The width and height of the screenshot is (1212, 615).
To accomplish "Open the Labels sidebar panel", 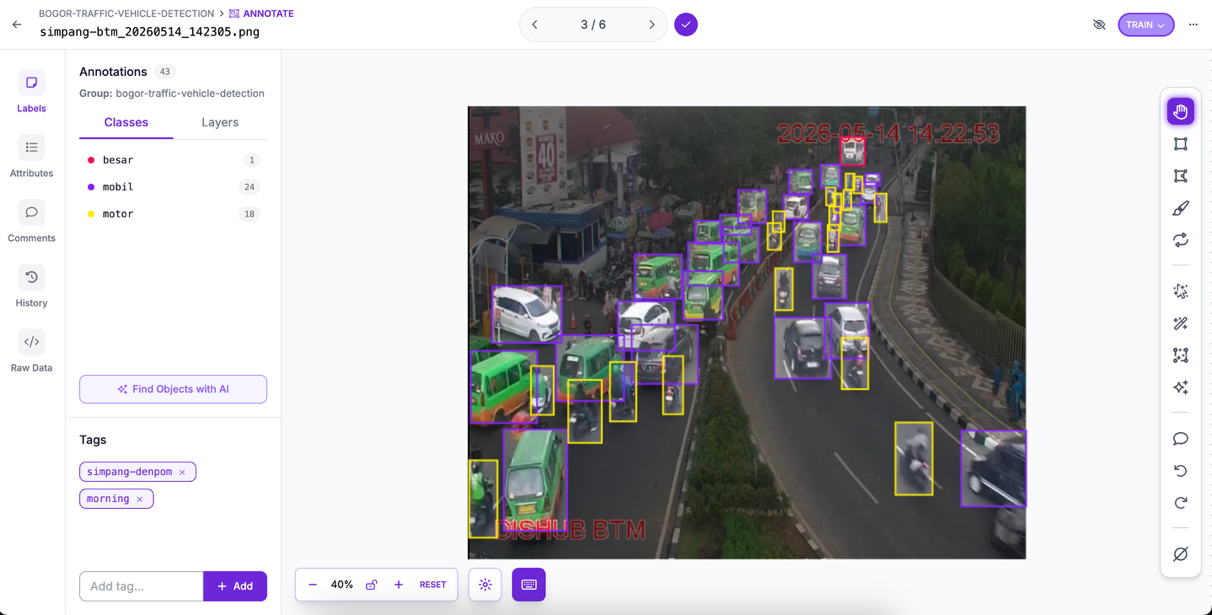I will tap(31, 93).
